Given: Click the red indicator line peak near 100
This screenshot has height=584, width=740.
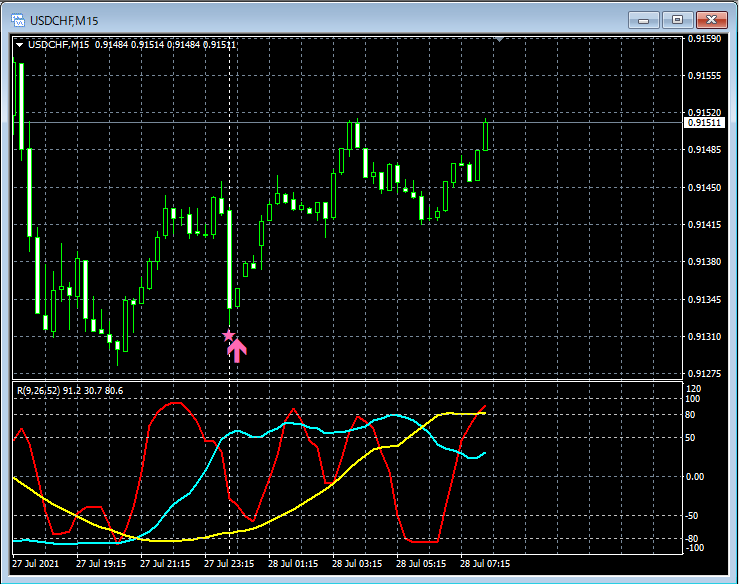Looking at the screenshot, I should [176, 403].
